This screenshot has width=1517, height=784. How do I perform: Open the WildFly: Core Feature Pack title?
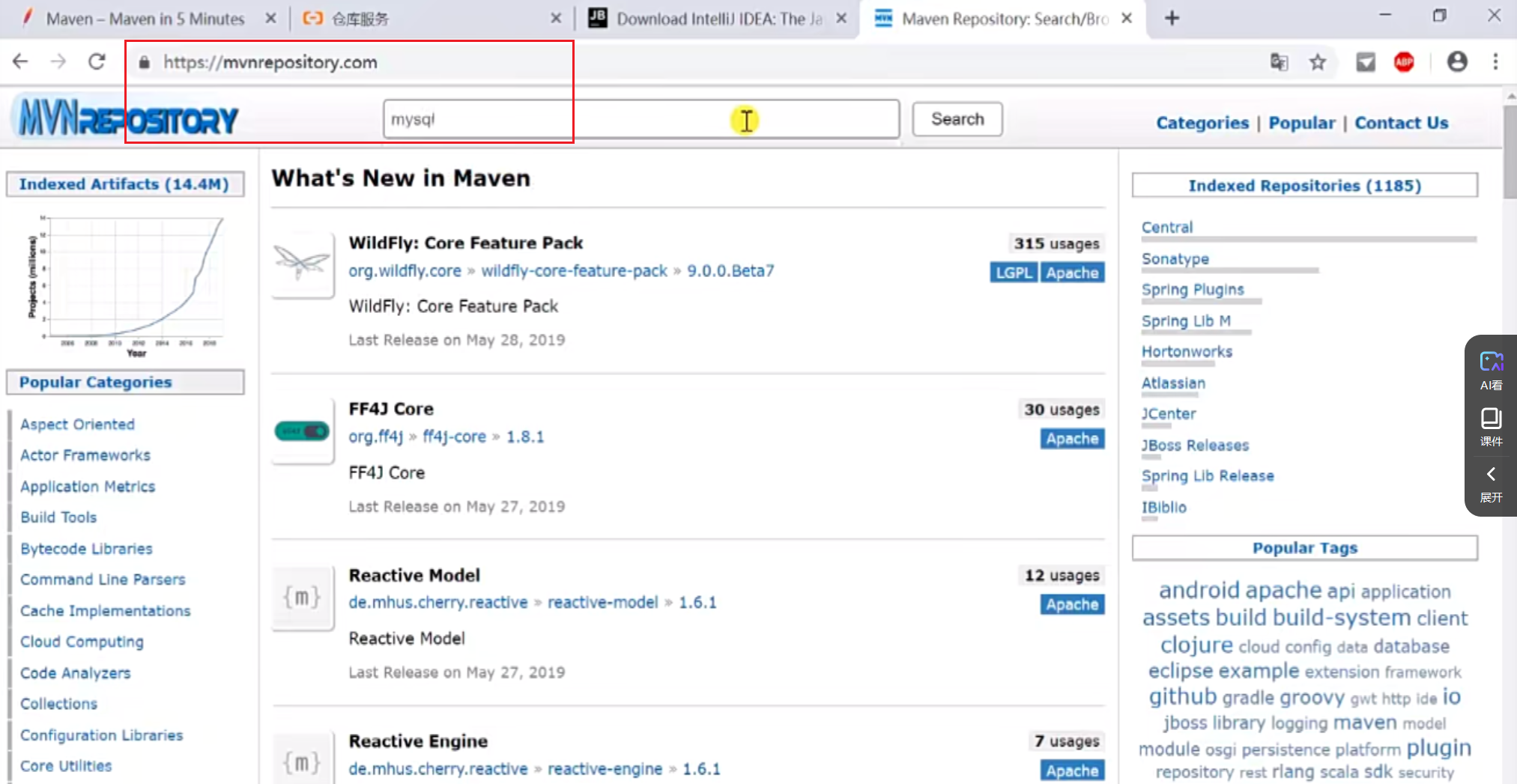465,243
